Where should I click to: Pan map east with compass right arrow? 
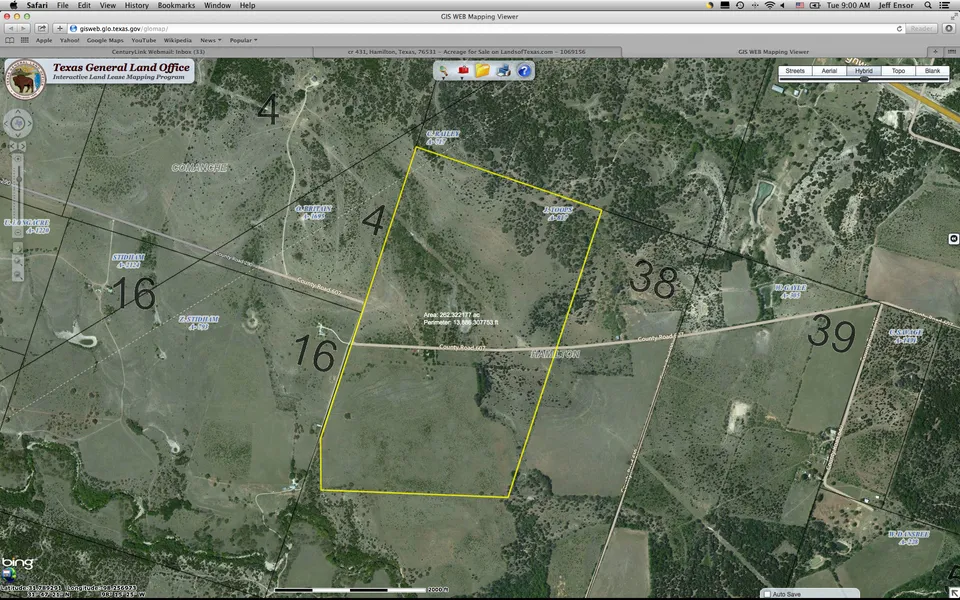tap(29, 123)
